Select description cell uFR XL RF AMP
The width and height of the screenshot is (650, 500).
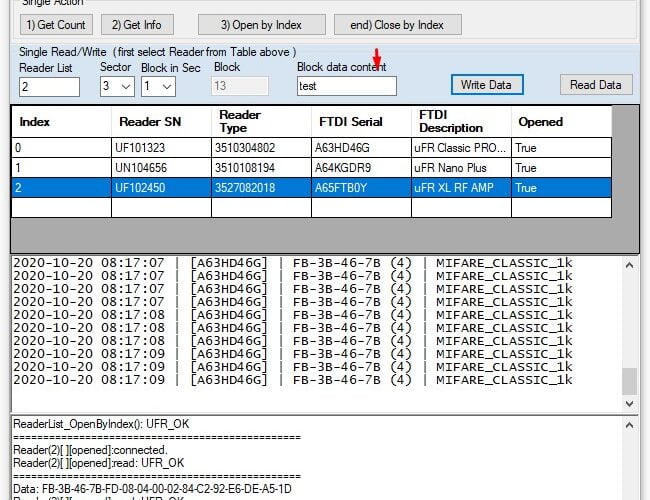coord(461,188)
